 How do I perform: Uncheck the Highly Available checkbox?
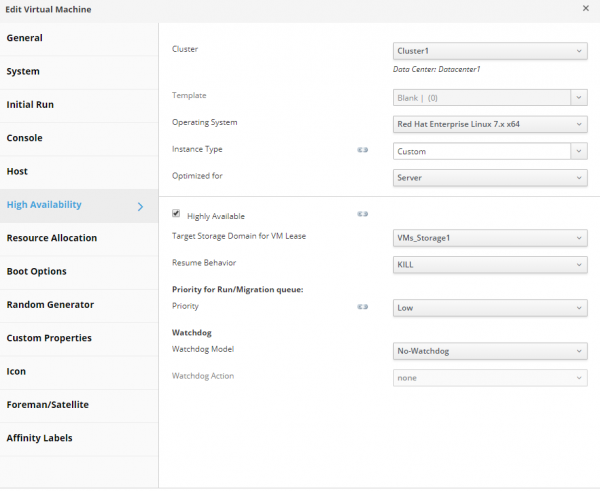(x=177, y=214)
